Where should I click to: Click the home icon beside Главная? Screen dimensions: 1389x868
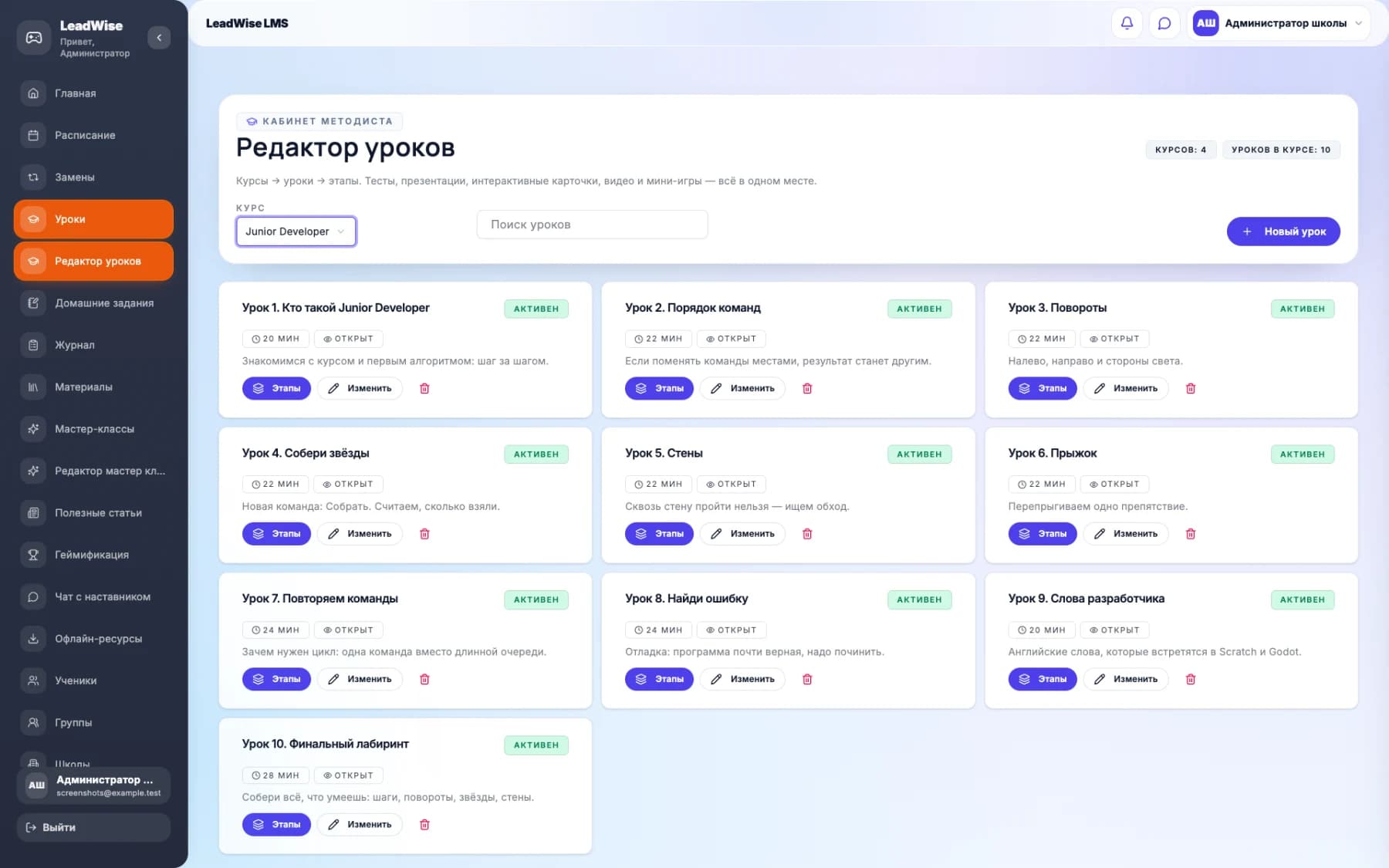coord(33,93)
